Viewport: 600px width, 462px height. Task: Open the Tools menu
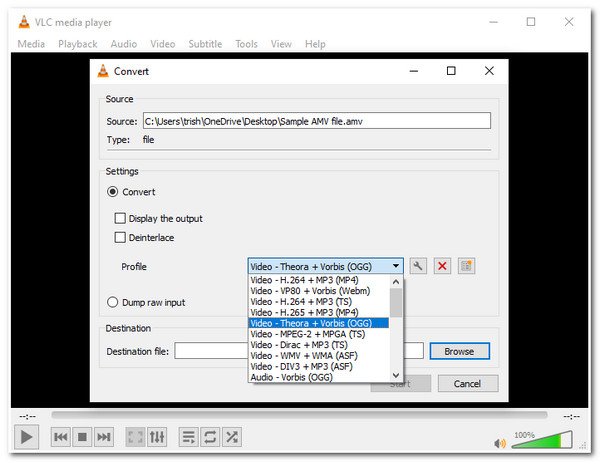[246, 44]
